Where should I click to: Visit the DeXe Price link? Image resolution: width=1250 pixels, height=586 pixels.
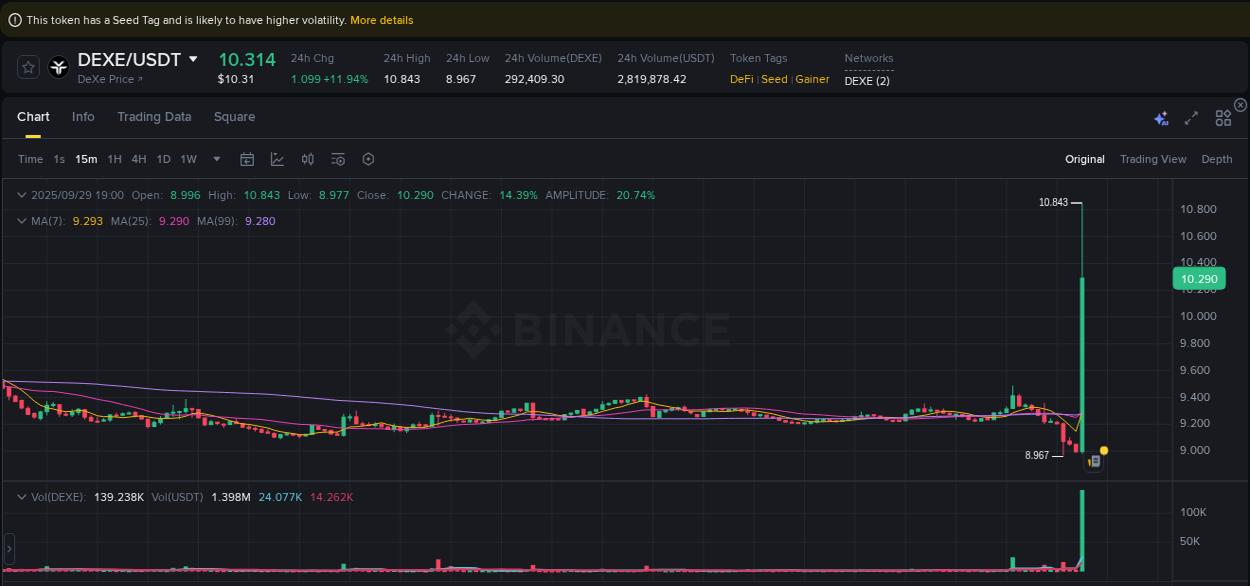tap(105, 79)
